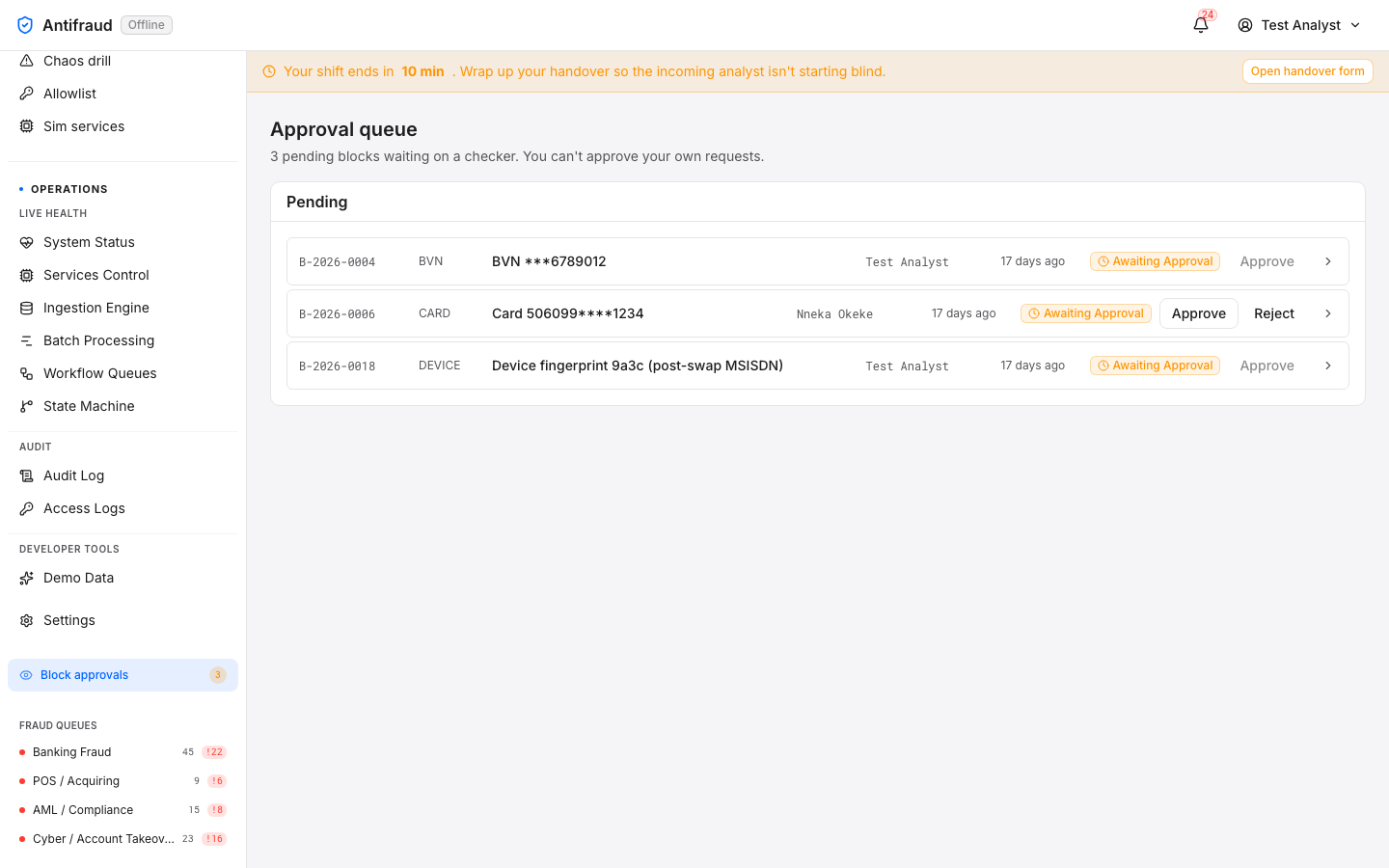Click the user avatar icon beside Test Analyst
This screenshot has height=868, width=1389.
click(x=1245, y=25)
